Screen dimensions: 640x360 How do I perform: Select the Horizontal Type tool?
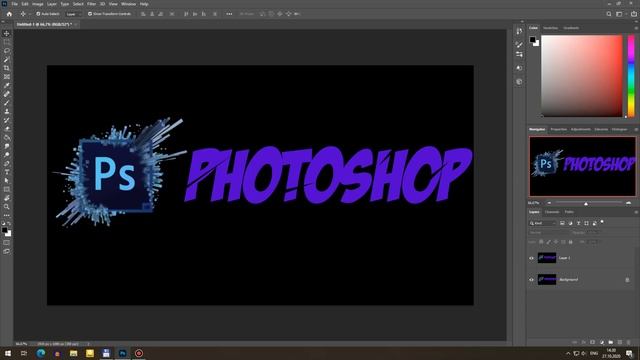[x=7, y=172]
